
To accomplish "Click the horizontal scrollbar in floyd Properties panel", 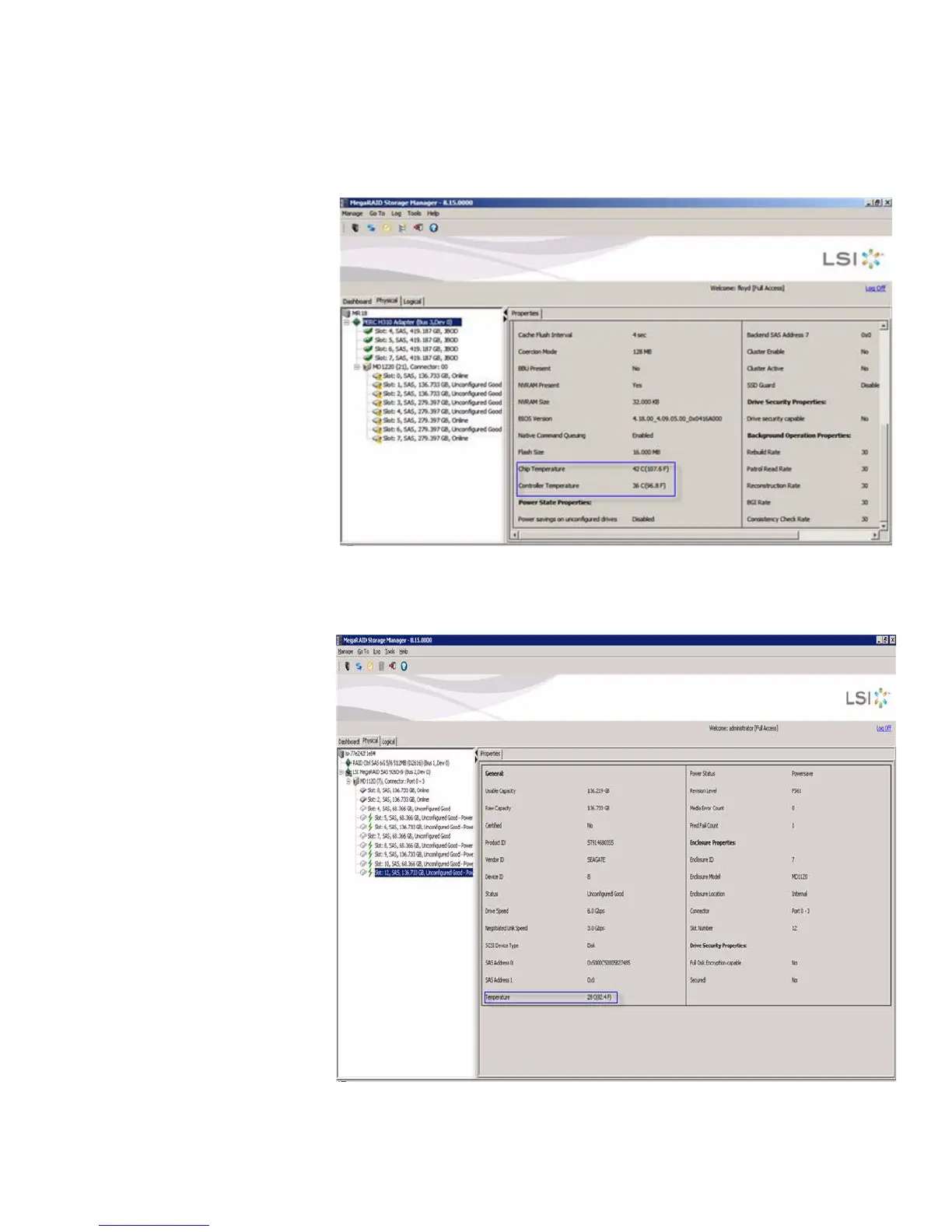I will coord(695,535).
